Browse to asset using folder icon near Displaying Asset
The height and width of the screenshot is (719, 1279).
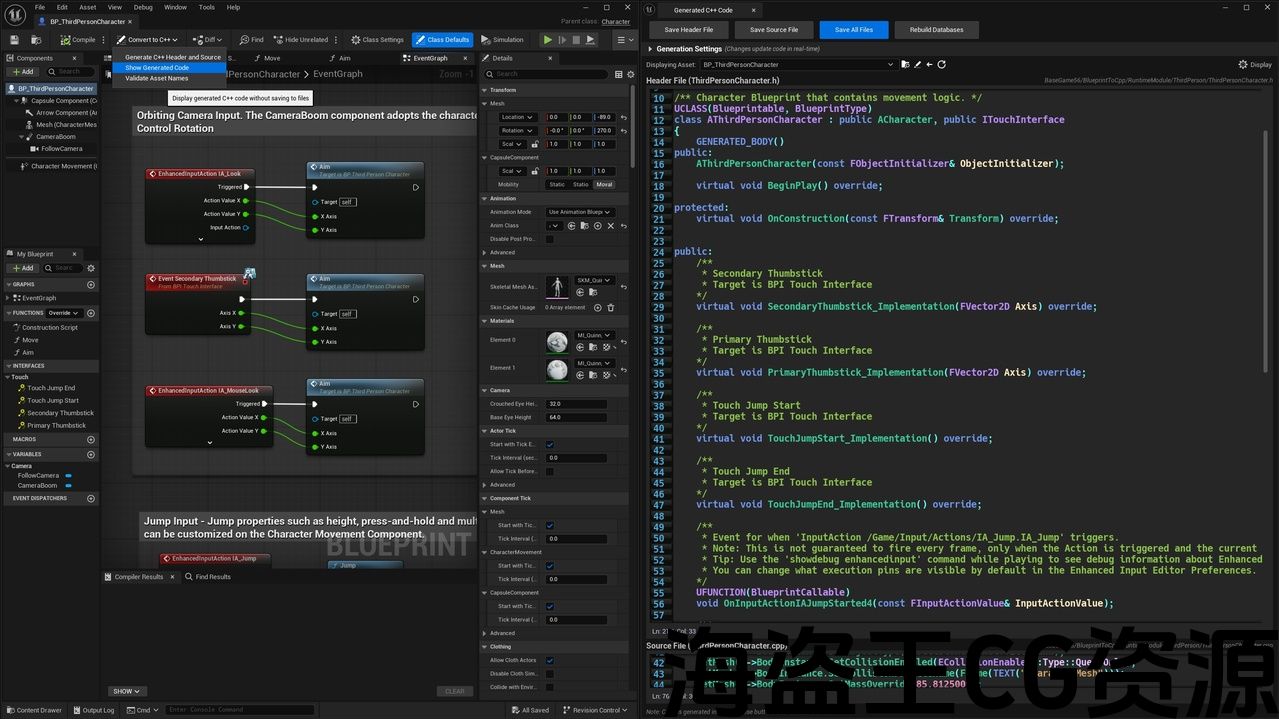pyautogui.click(x=905, y=65)
